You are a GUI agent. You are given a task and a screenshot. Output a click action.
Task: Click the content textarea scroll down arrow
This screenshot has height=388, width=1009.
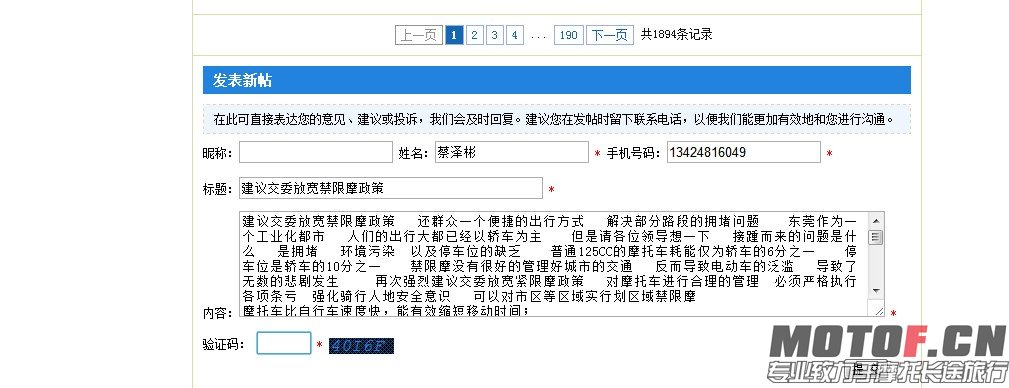tap(876, 292)
